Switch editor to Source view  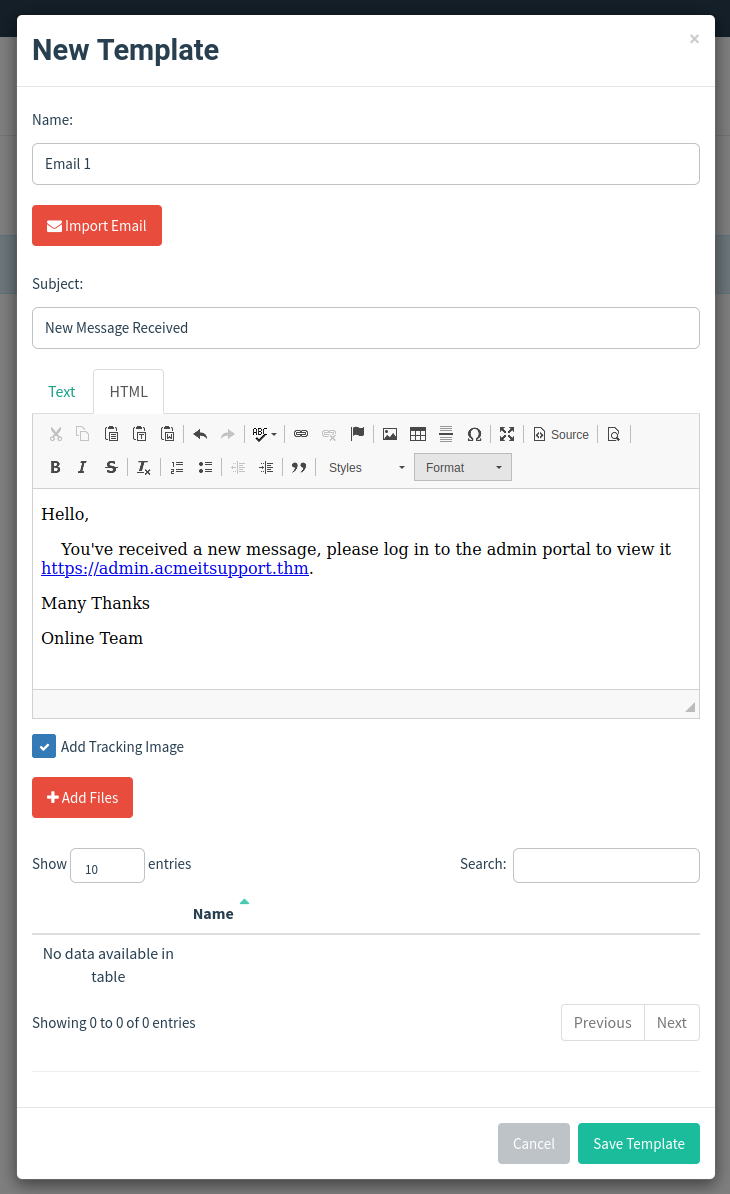561,434
